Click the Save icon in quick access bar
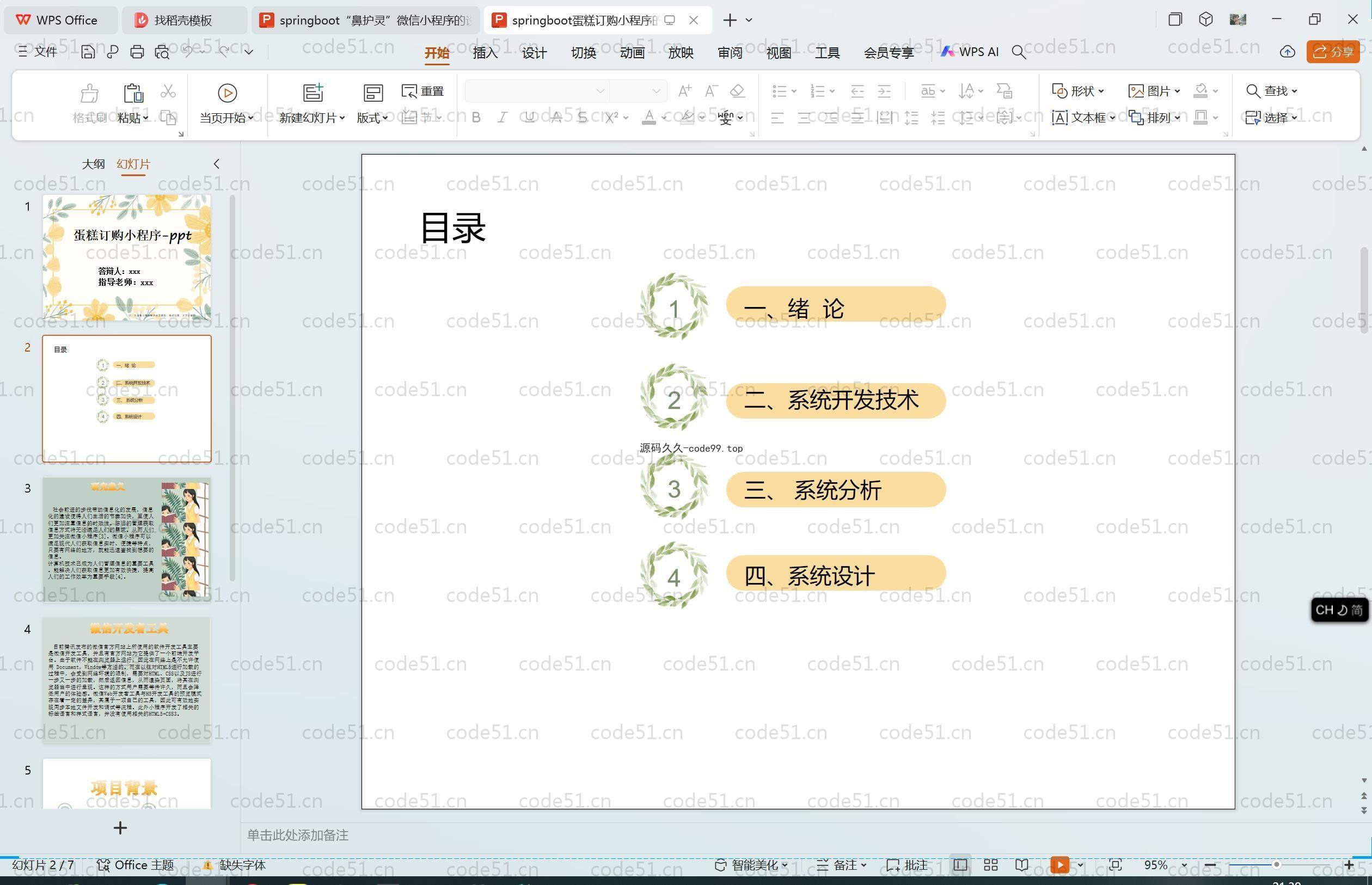1372x885 pixels. tap(88, 52)
